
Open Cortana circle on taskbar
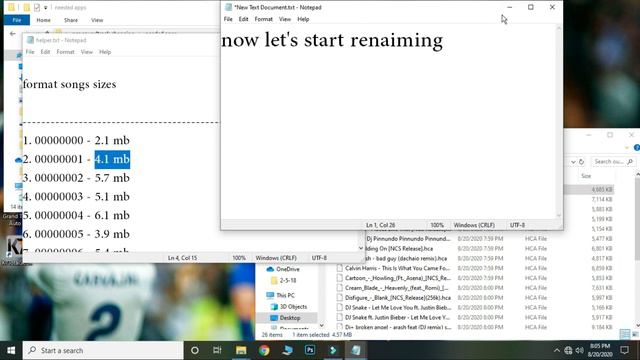coord(195,350)
